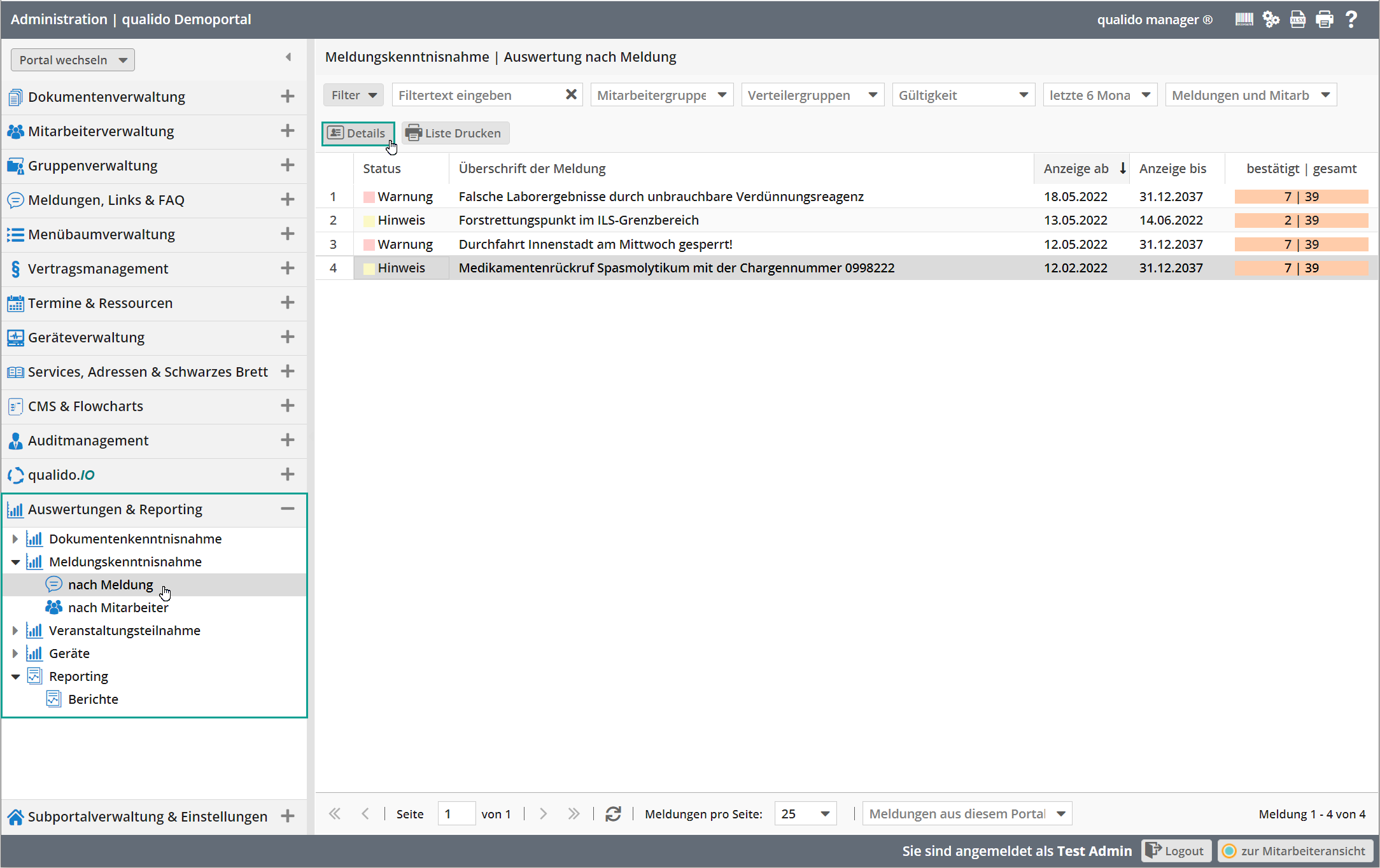Click the Gruppenverwaltung folder icon
1380x868 pixels.
point(15,165)
